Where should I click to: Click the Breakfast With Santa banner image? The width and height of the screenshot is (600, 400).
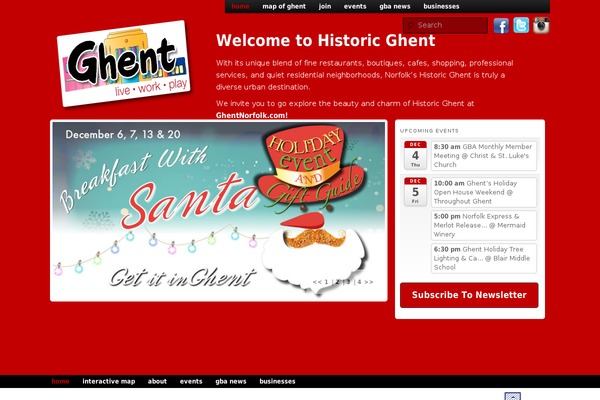point(218,211)
